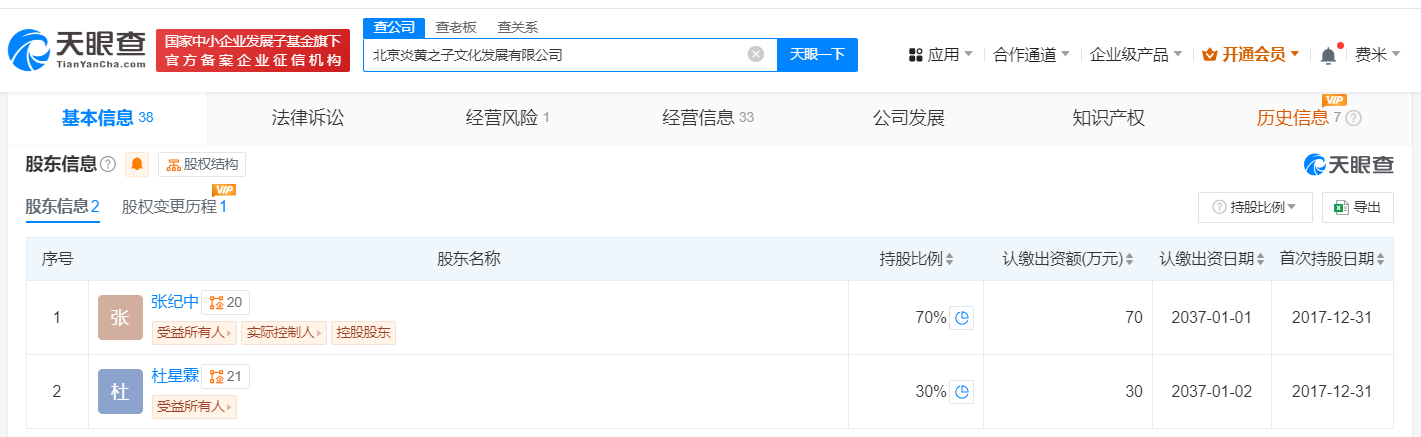
Task: Click the company name search field
Action: pos(555,55)
